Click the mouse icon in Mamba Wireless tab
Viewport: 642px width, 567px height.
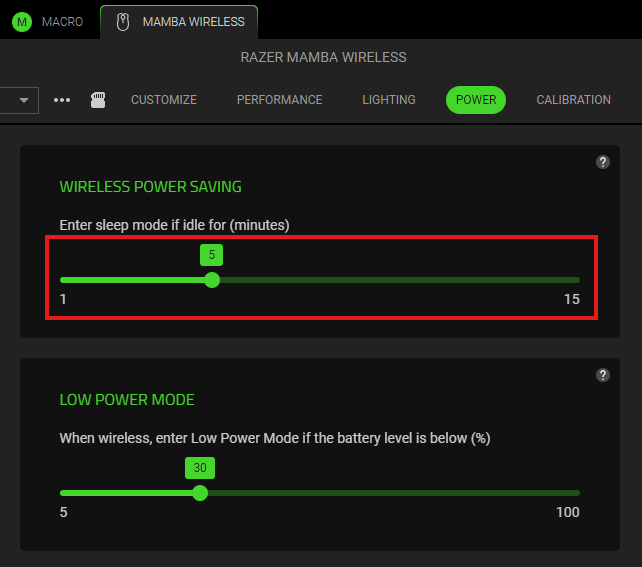(123, 22)
